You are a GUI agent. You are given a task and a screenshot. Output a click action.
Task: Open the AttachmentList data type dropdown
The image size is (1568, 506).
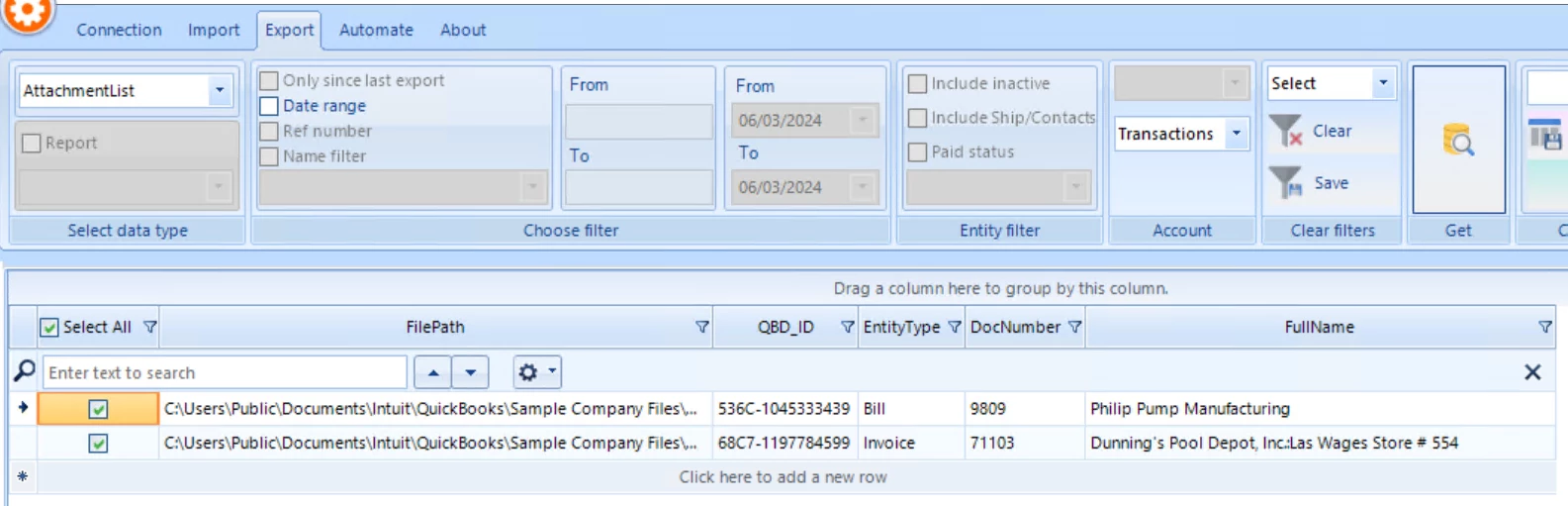coord(220,90)
